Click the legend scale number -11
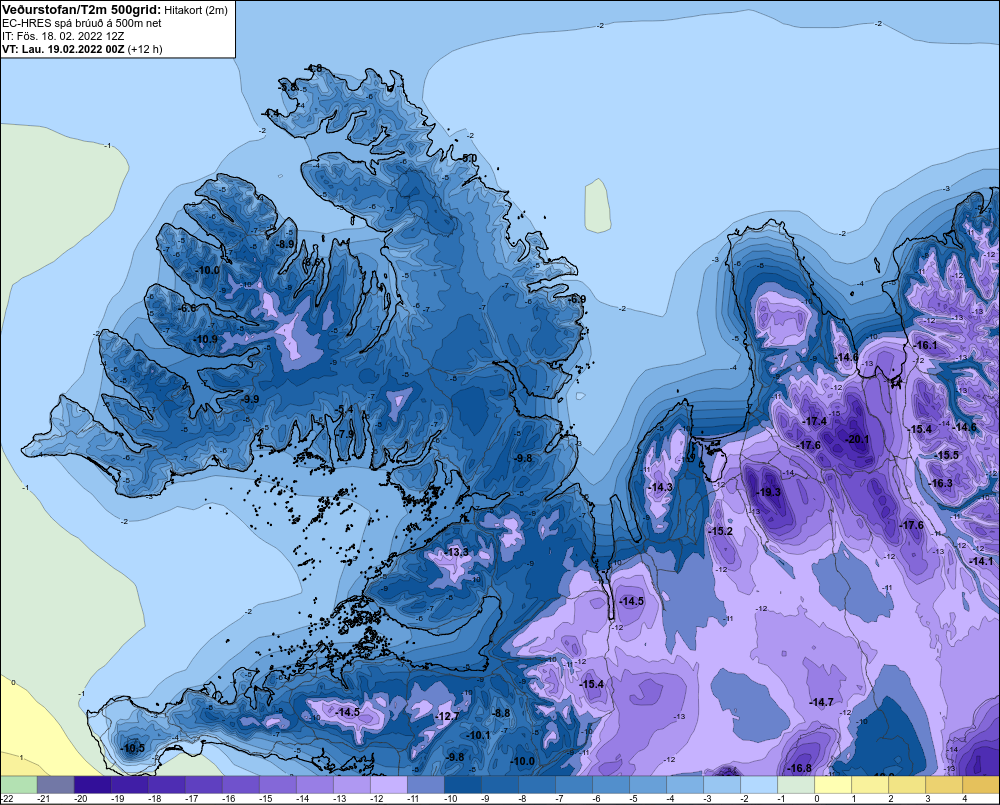This screenshot has width=1000, height=805. (413, 799)
